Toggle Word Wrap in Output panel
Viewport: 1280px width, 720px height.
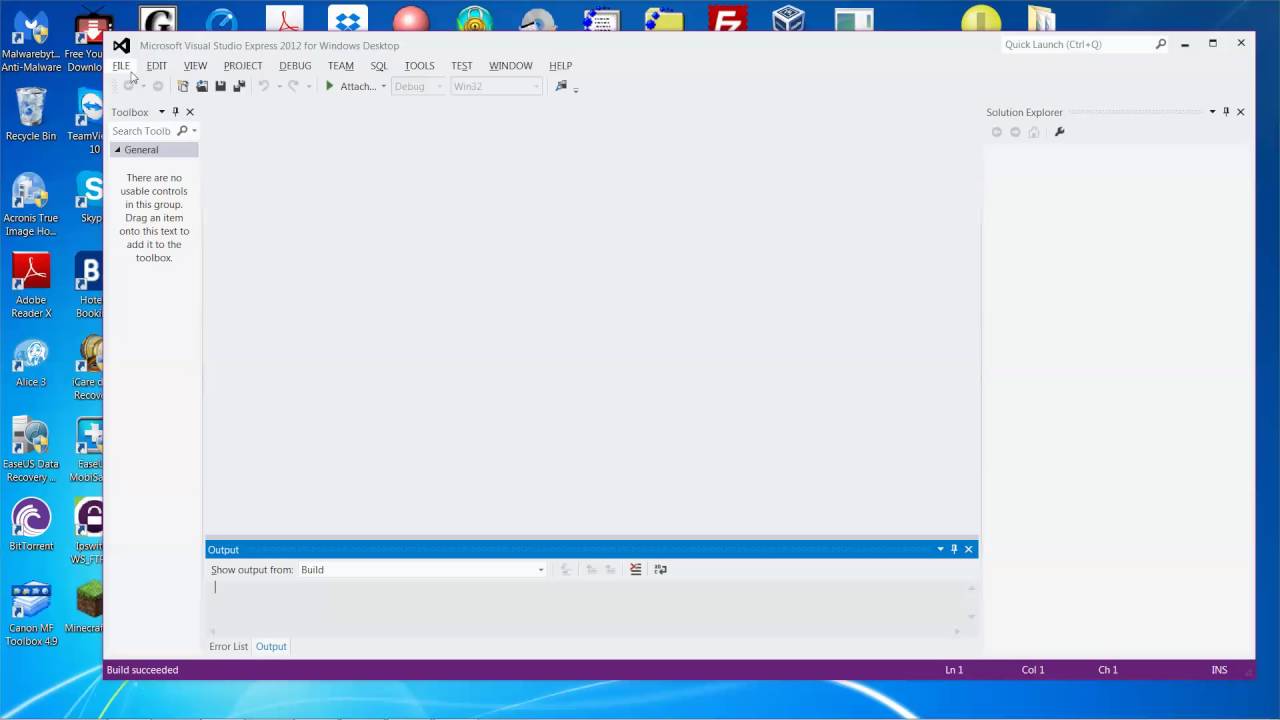tap(660, 570)
